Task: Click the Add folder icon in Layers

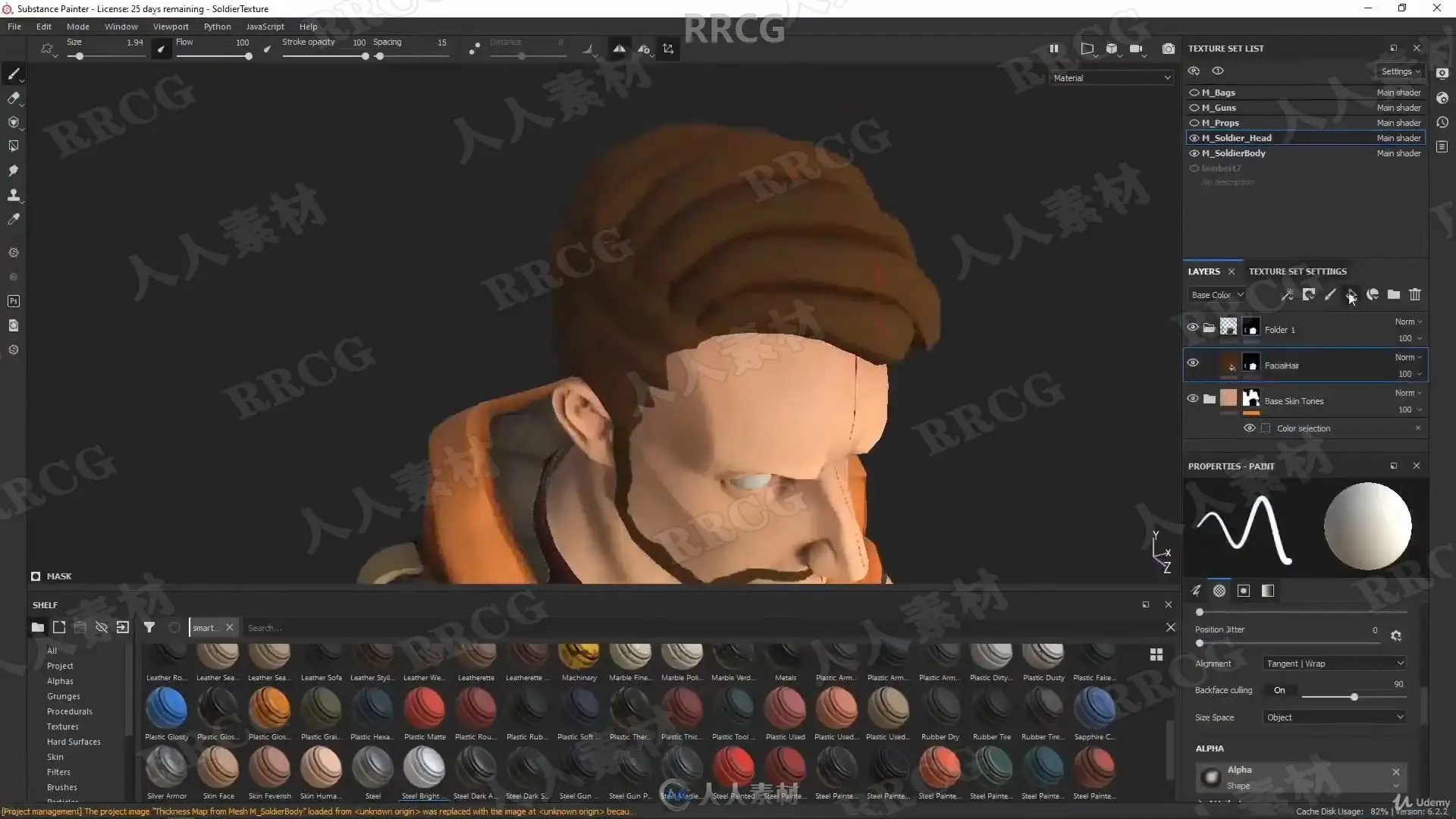Action: tap(1394, 295)
